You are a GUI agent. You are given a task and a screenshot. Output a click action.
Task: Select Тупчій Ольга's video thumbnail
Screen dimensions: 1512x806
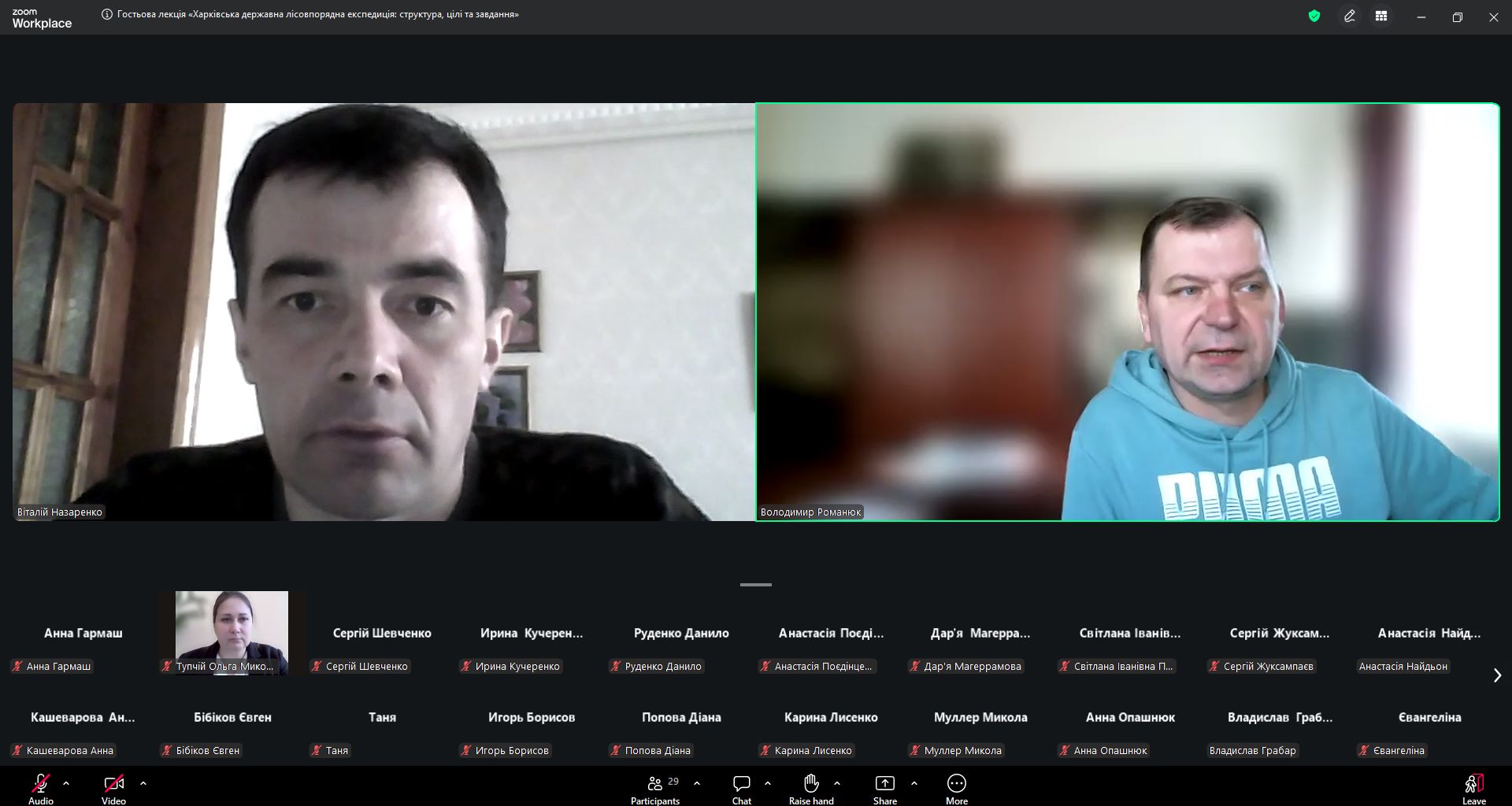coord(232,631)
